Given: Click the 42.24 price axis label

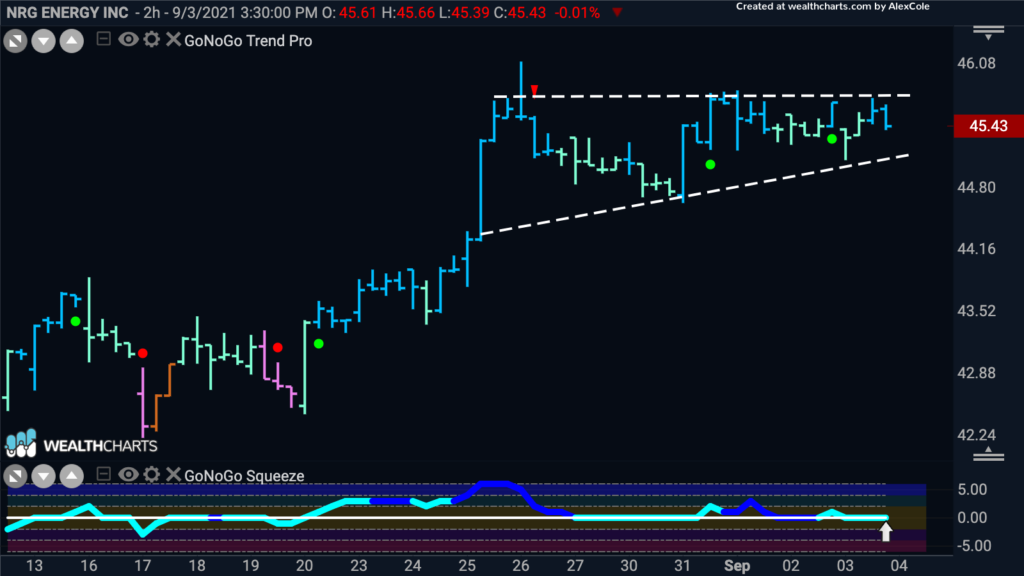Looking at the screenshot, I should (x=976, y=435).
